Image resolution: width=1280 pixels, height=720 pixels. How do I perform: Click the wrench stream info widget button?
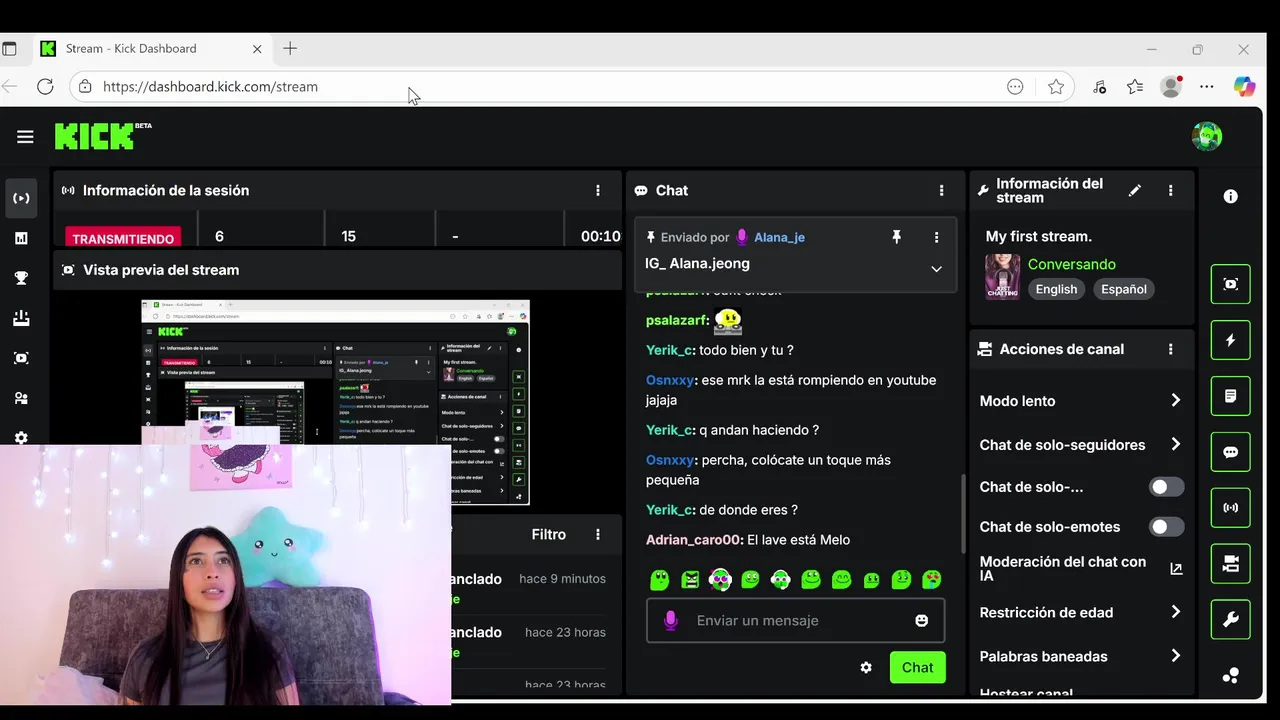coord(1231,620)
